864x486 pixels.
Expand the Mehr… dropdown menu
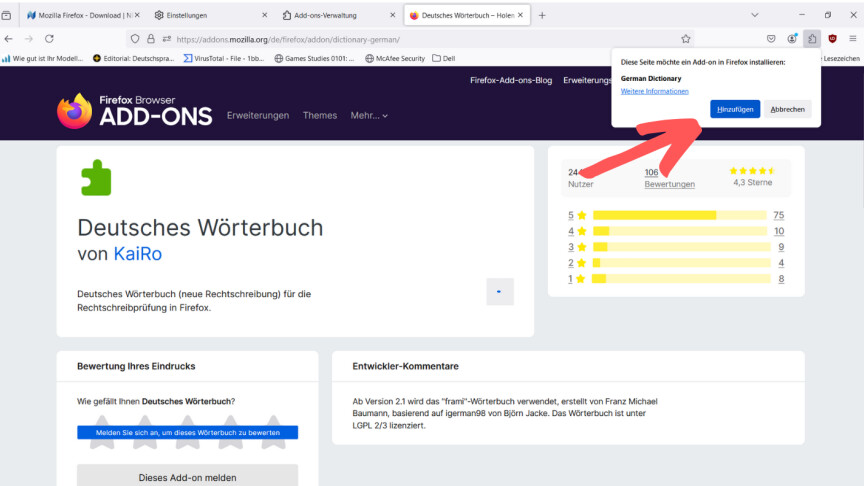[369, 115]
